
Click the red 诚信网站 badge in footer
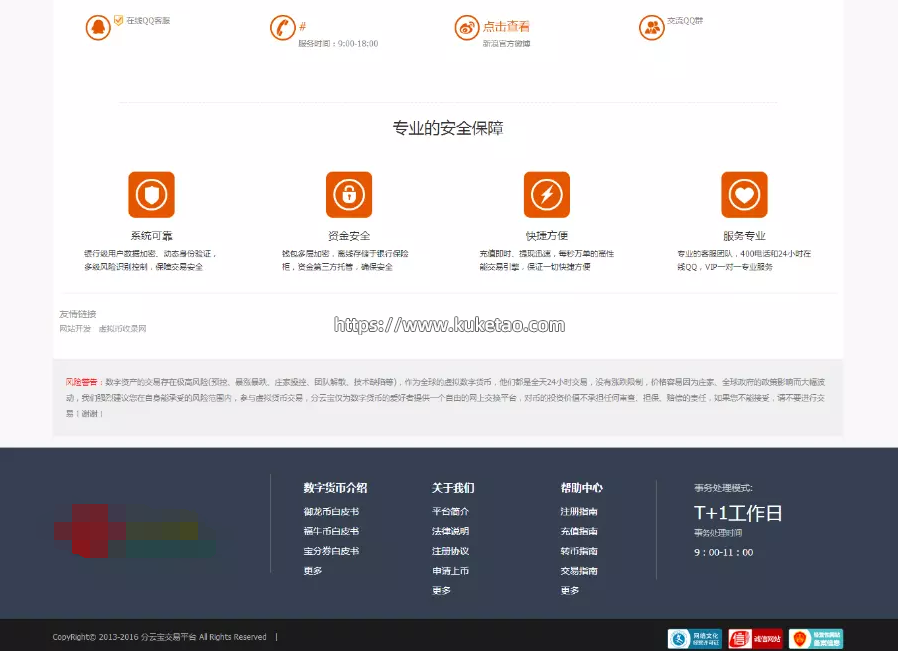tap(755, 638)
